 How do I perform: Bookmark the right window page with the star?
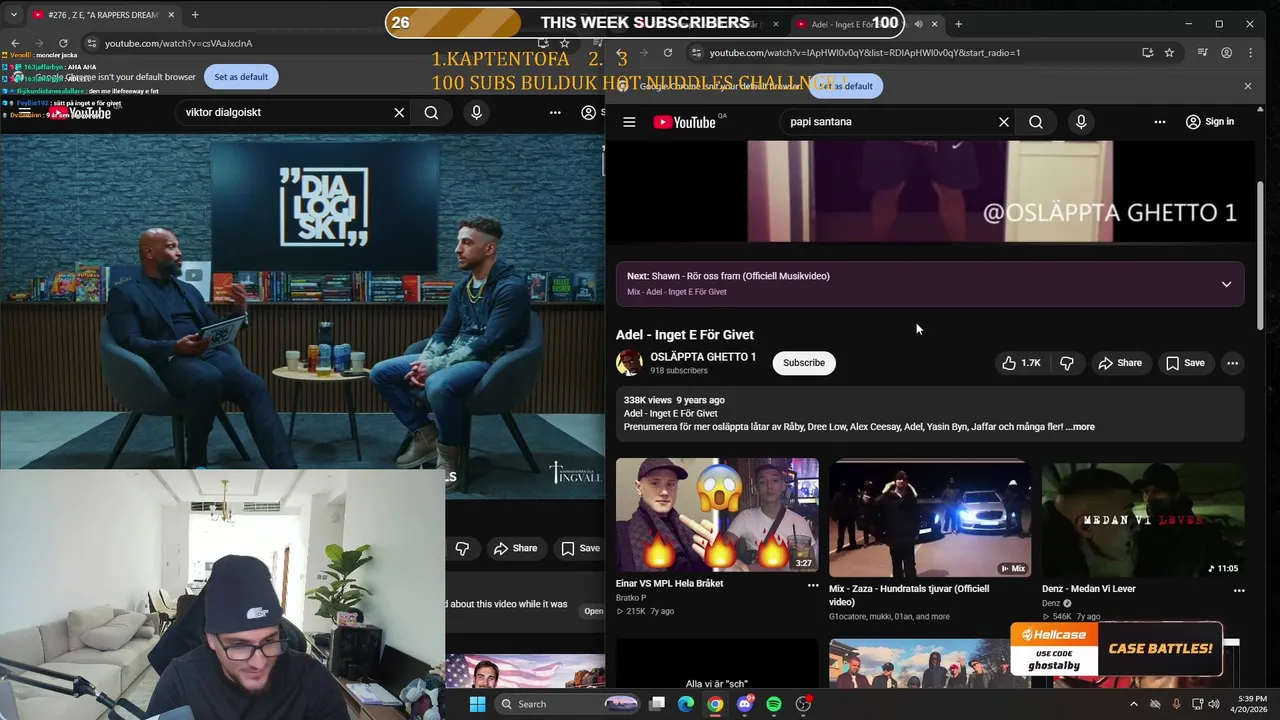point(1169,53)
